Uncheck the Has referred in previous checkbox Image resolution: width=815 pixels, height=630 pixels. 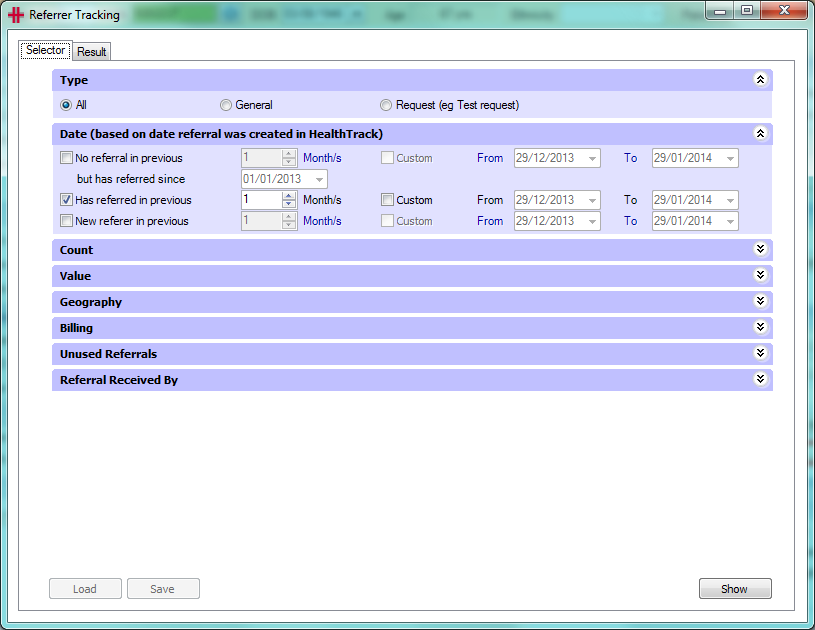tap(66, 200)
